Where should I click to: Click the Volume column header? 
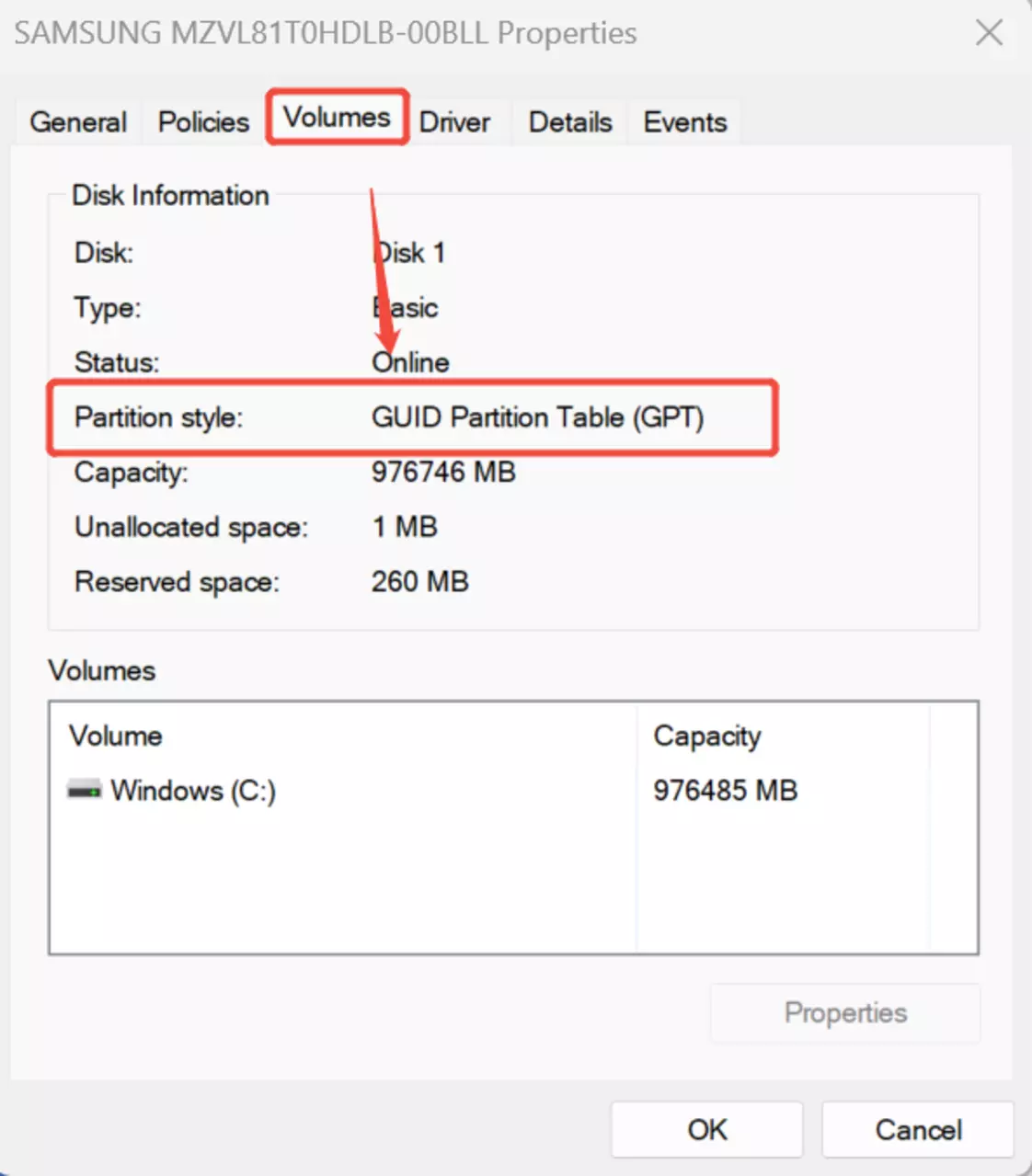(116, 736)
